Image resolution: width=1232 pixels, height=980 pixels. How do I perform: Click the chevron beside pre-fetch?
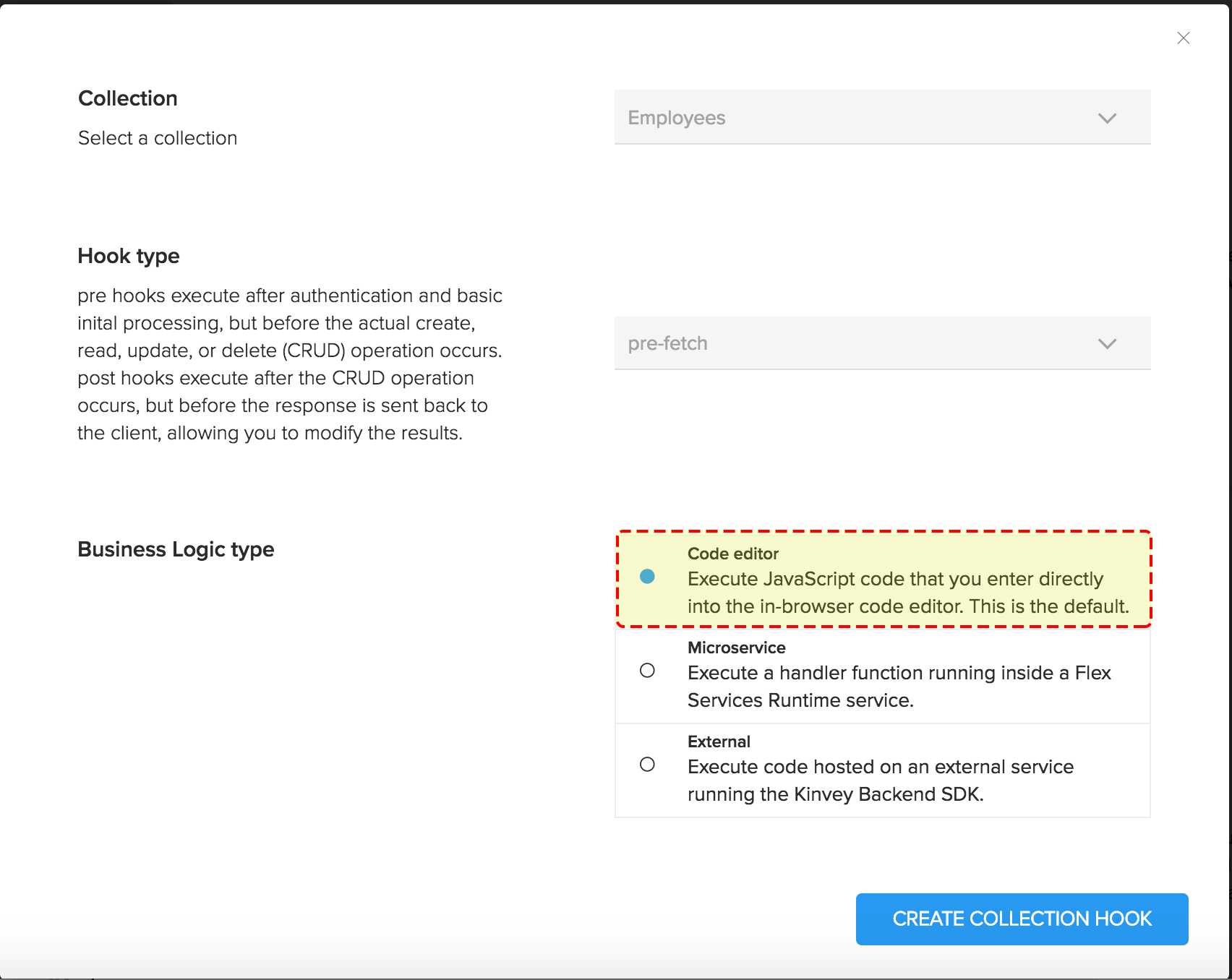(x=1107, y=344)
